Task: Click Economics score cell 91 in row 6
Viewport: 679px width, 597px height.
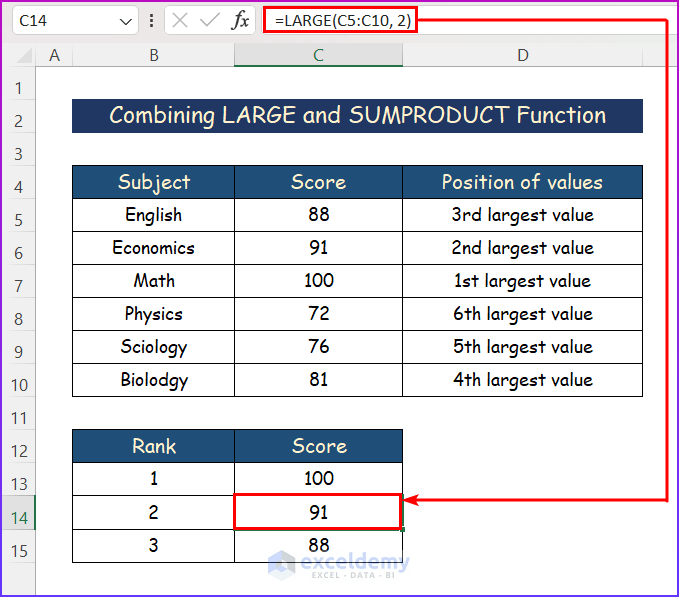Action: point(318,248)
